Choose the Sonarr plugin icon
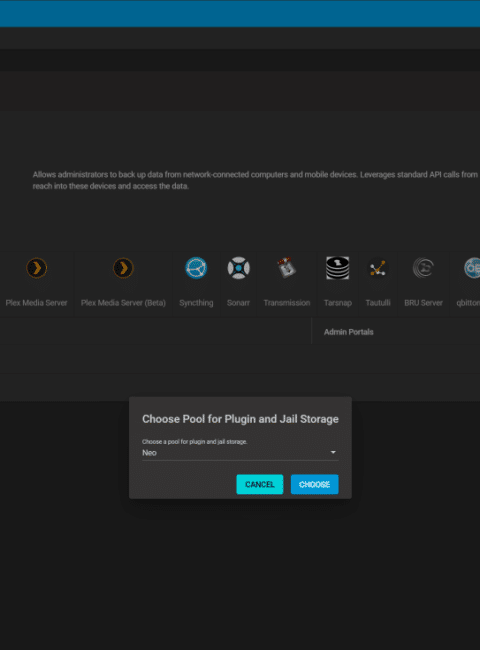 pyautogui.click(x=238, y=268)
